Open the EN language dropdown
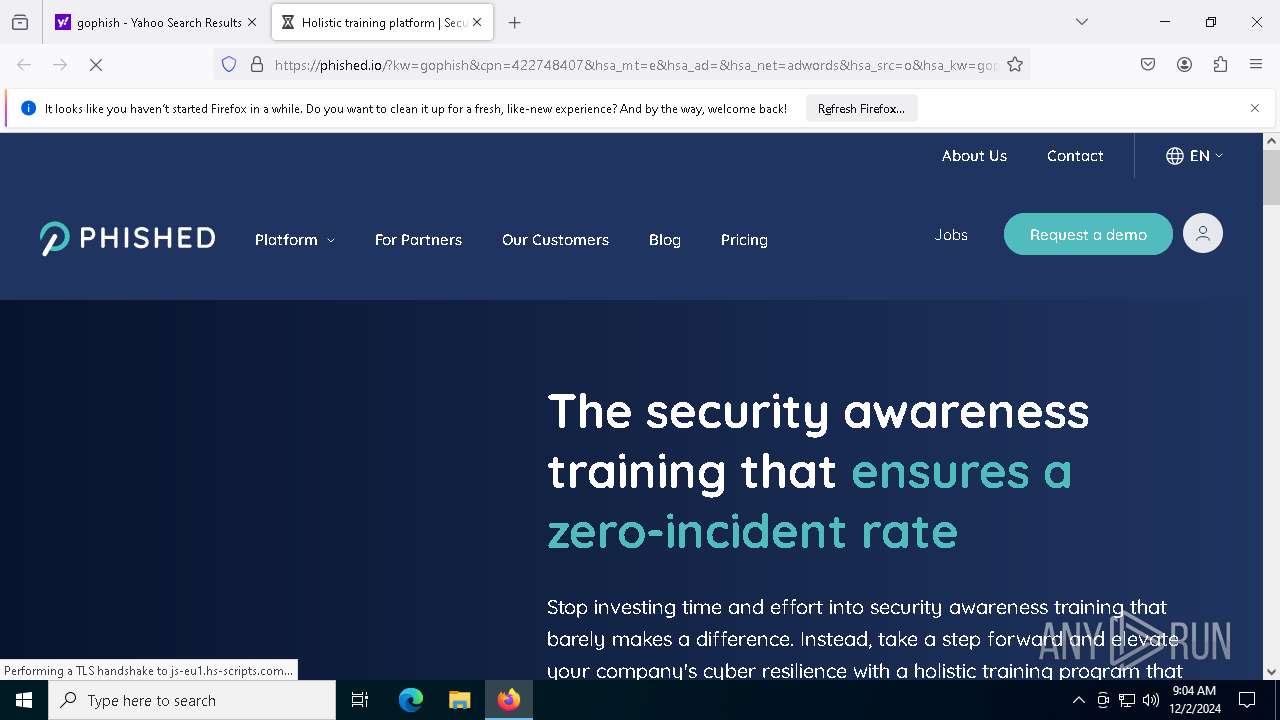1280x720 pixels. pos(1206,156)
